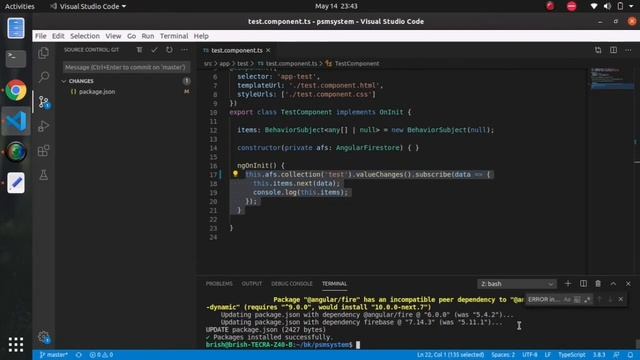Click the lightbulb quick fix icon
The width and height of the screenshot is (640, 360).
point(235,174)
